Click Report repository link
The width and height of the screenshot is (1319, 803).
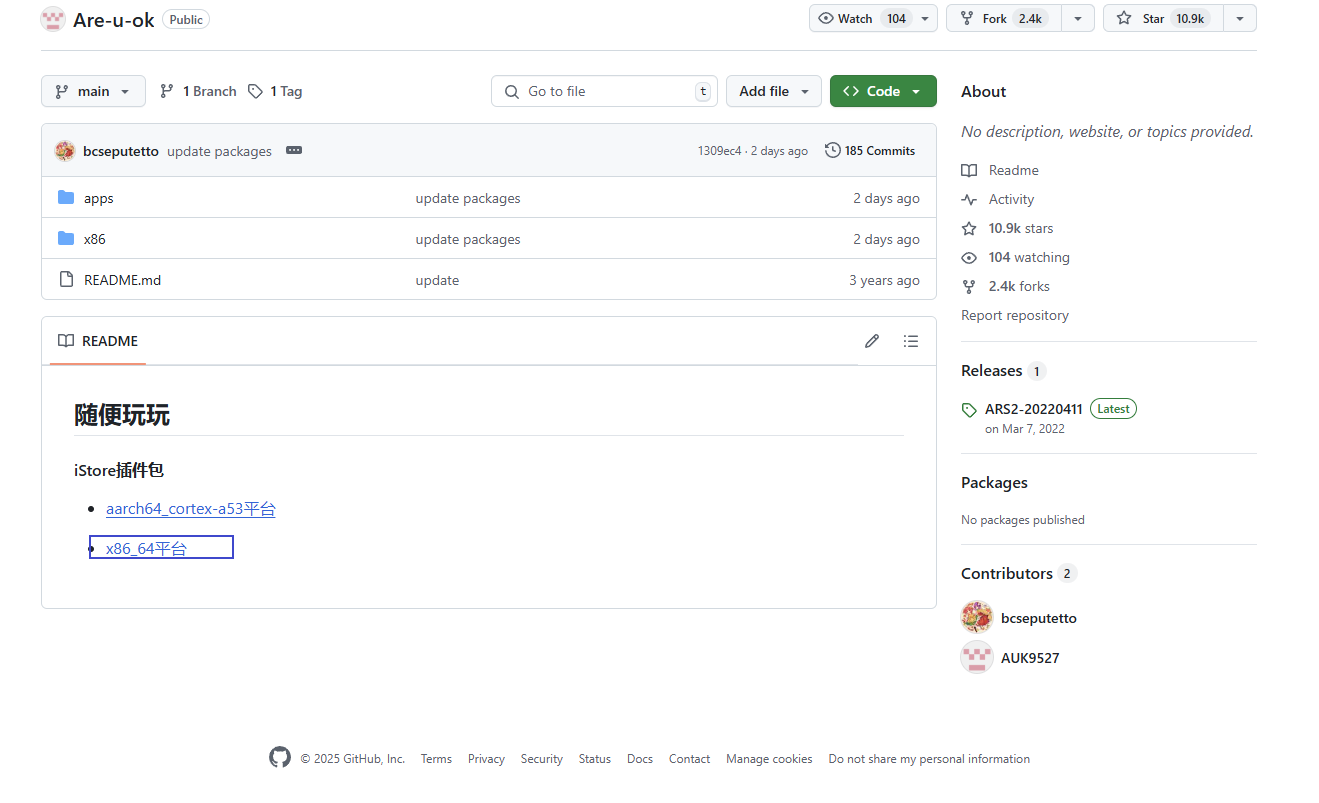pos(1015,315)
